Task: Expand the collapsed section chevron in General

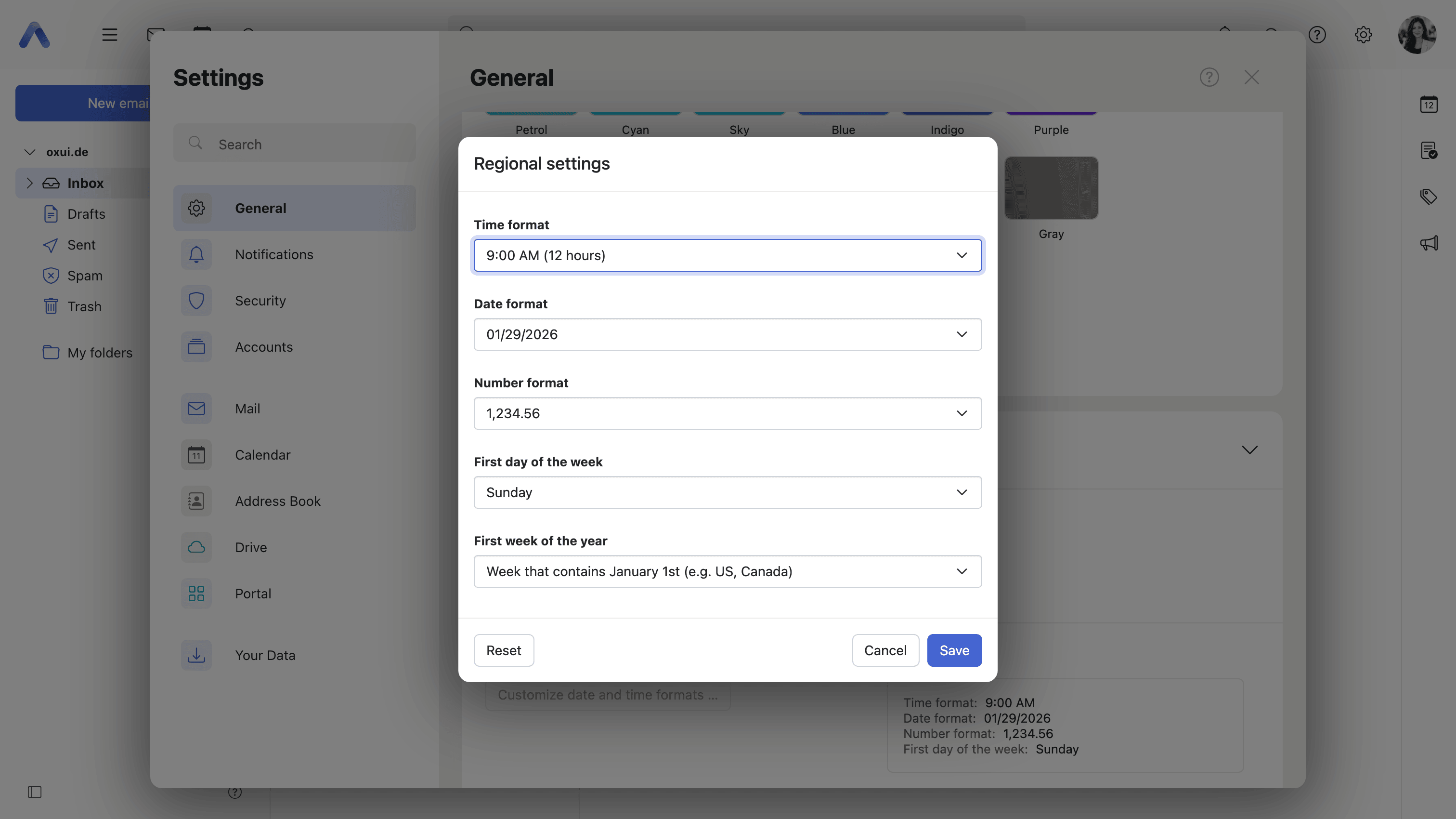Action: point(1250,450)
